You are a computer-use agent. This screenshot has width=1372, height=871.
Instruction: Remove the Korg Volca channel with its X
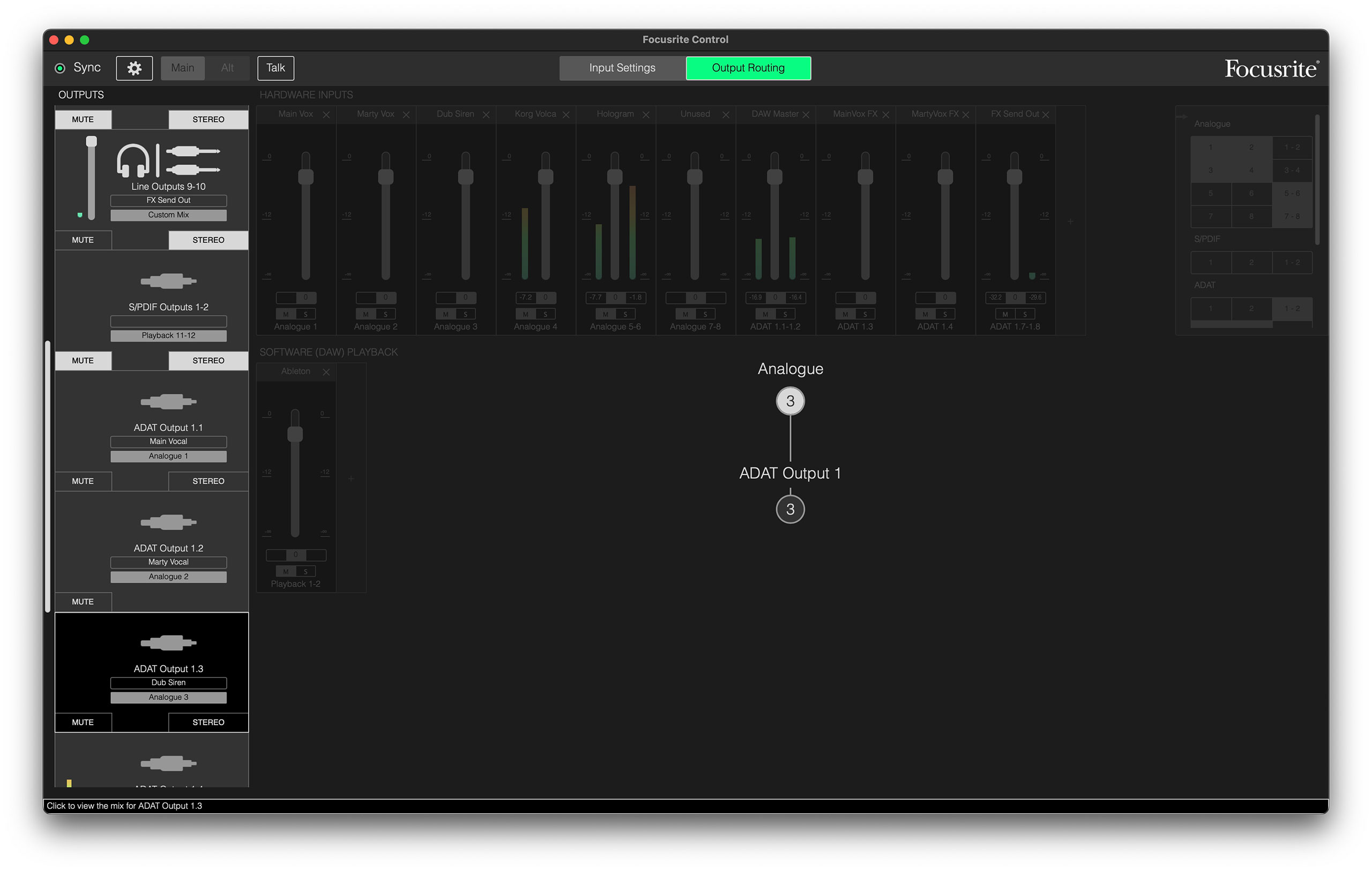coord(566,115)
